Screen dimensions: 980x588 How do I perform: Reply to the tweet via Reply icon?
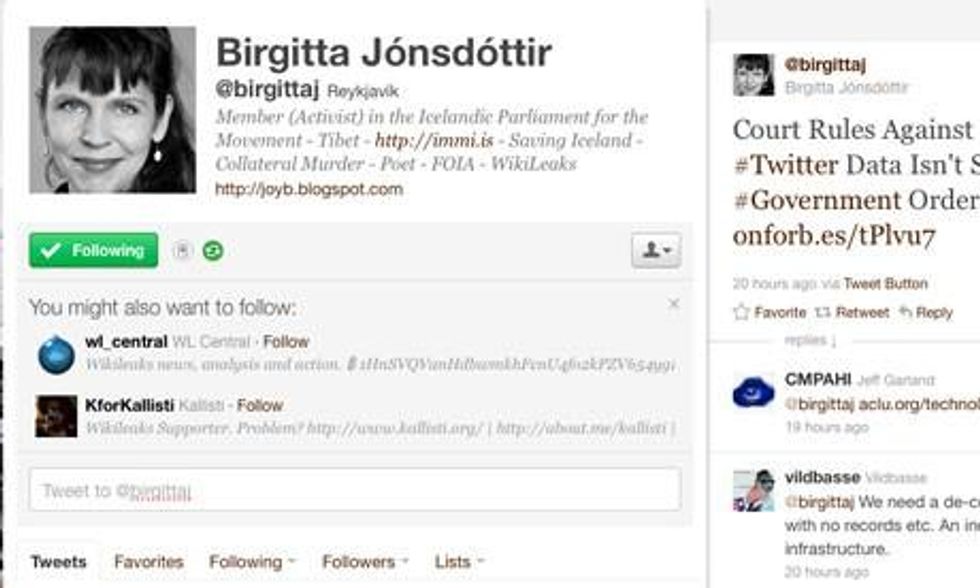tap(926, 312)
